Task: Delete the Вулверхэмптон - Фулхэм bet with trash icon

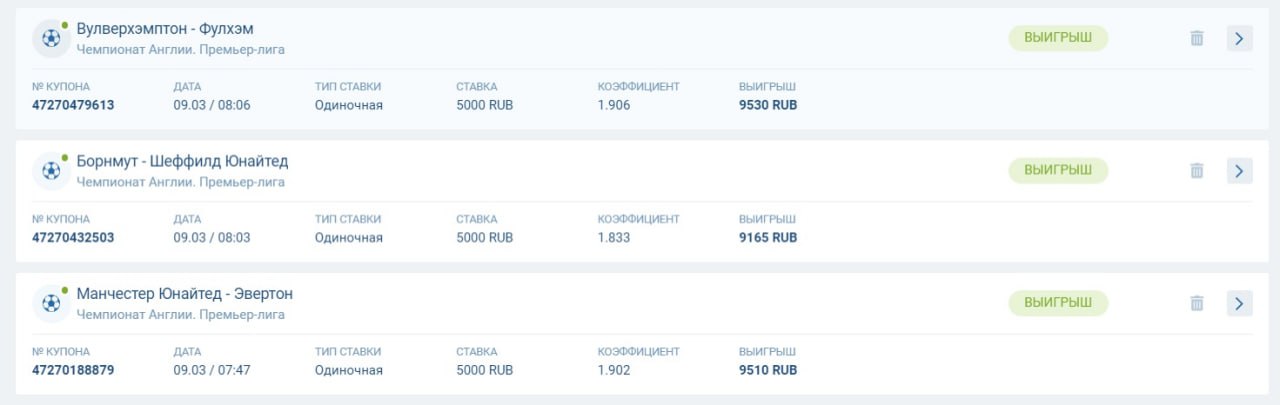Action: pyautogui.click(x=1196, y=38)
